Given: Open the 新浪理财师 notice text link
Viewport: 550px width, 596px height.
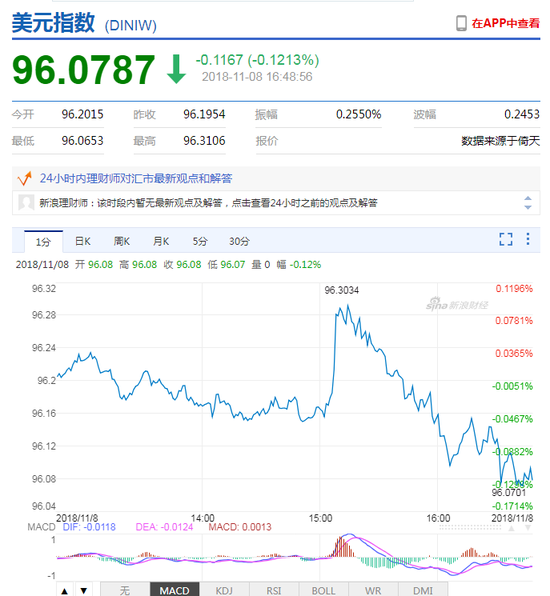Looking at the screenshot, I should [x=208, y=203].
